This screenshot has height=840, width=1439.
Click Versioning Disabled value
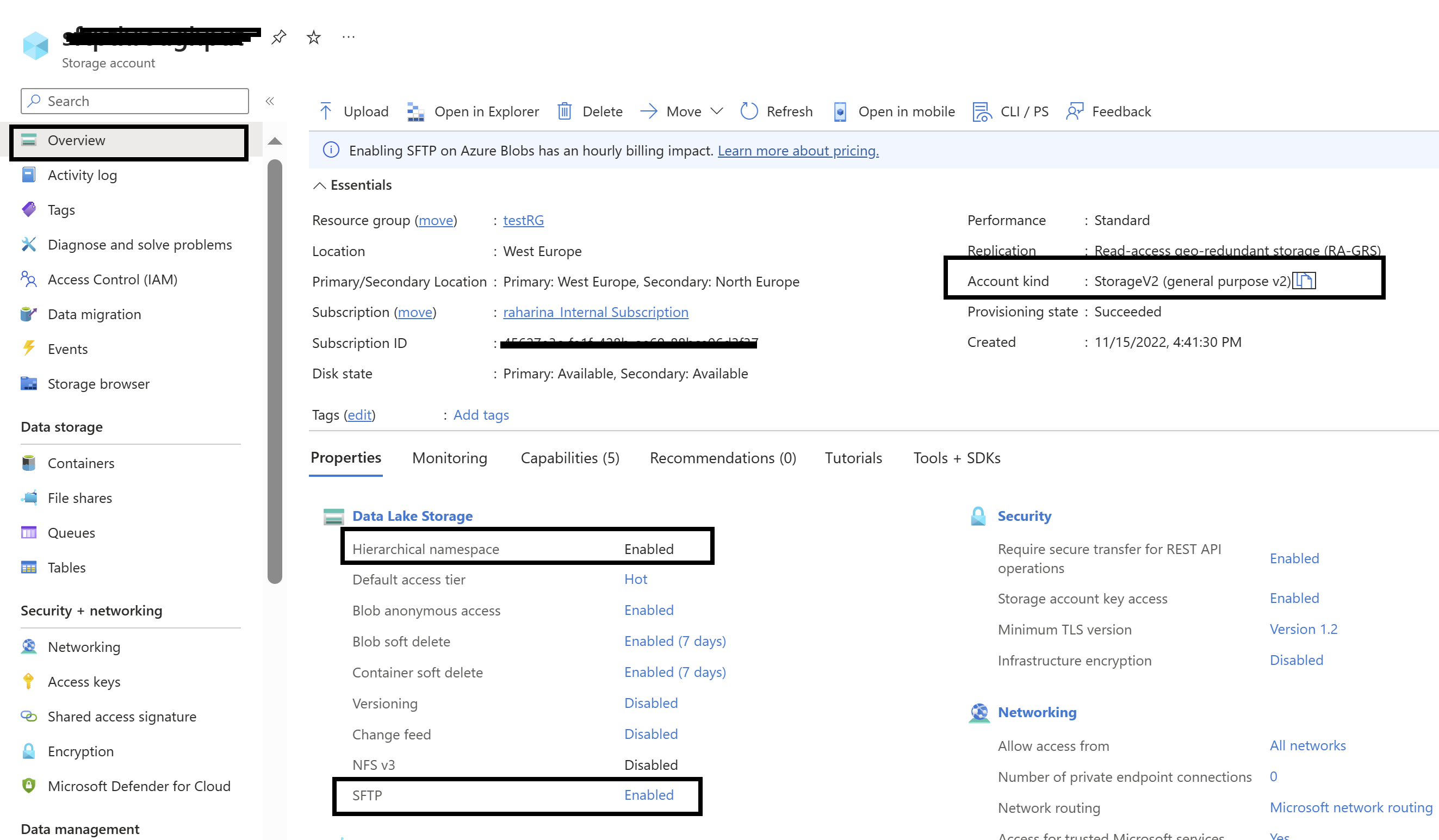(x=651, y=703)
